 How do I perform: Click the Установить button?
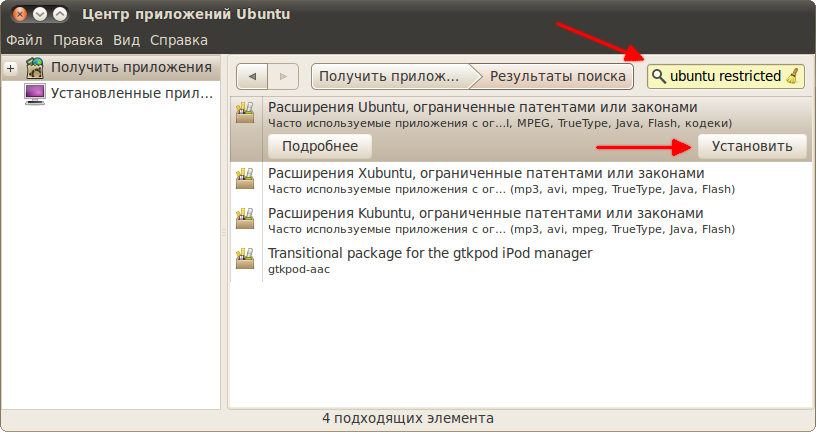(x=752, y=146)
